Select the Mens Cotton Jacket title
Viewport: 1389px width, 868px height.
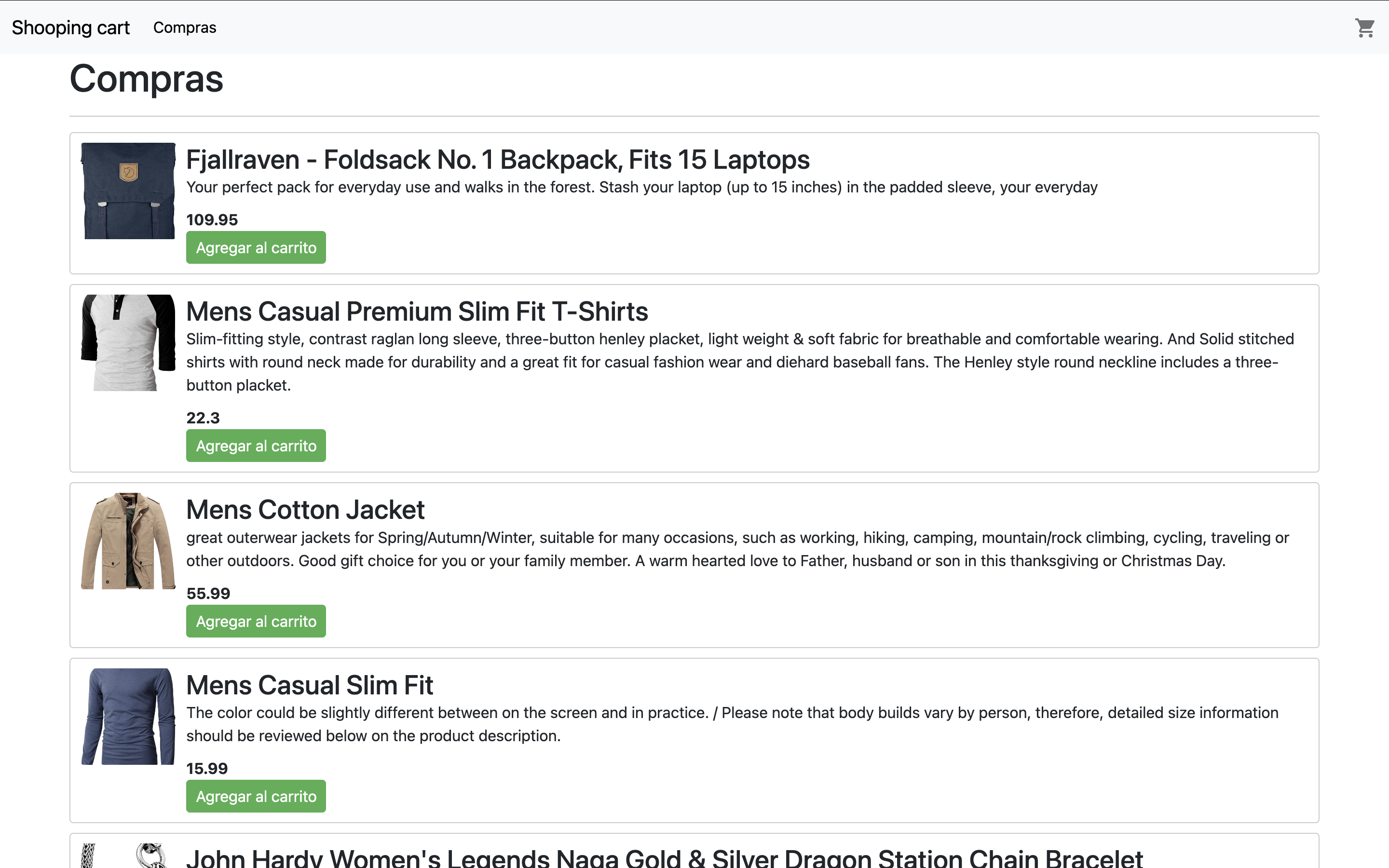pos(305,510)
